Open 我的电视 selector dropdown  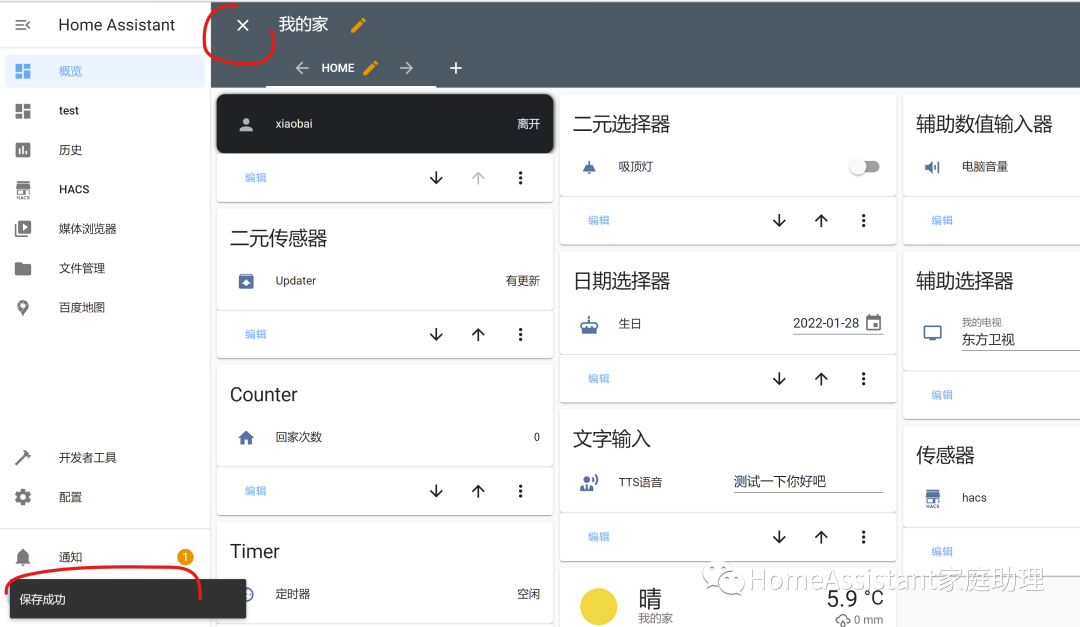pyautogui.click(x=1018, y=339)
